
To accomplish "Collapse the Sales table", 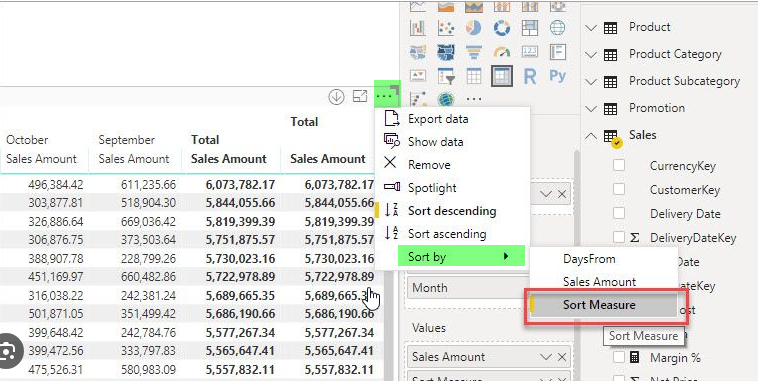I will (591, 136).
